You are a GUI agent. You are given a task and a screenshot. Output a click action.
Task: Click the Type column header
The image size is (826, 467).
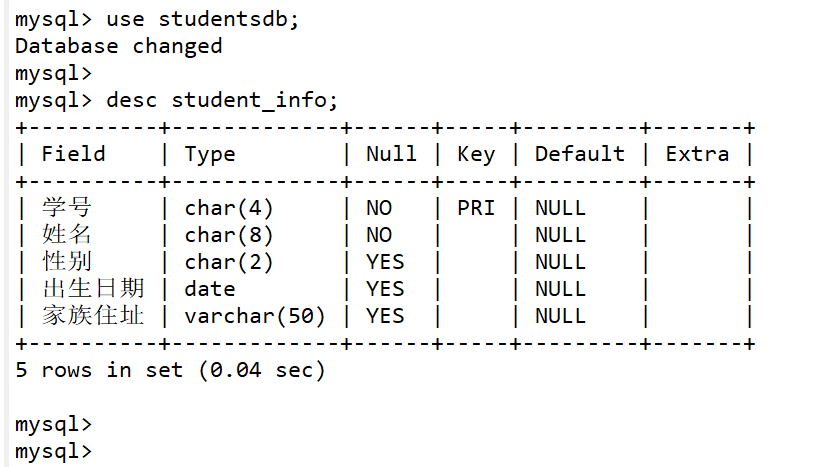tap(210, 154)
